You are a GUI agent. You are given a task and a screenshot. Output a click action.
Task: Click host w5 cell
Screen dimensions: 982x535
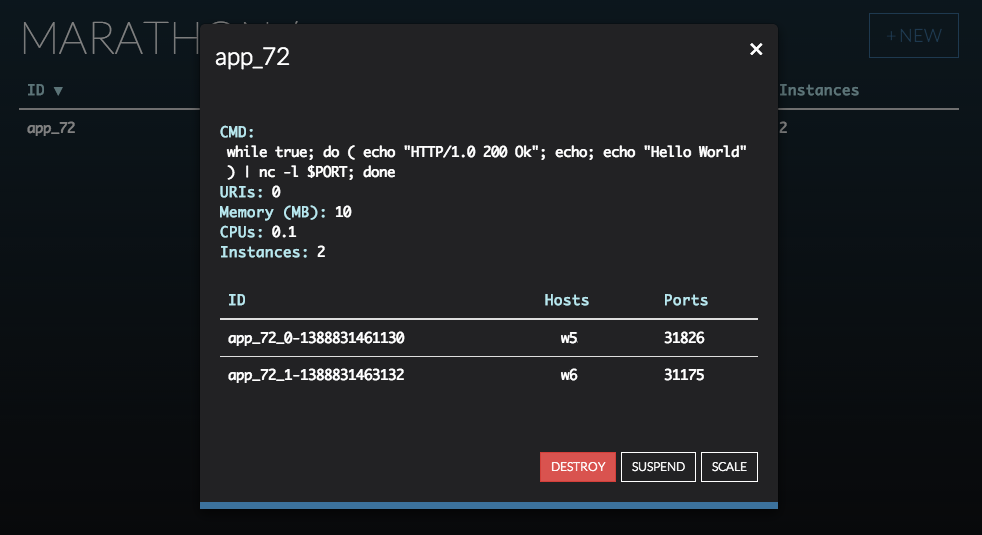(569, 338)
